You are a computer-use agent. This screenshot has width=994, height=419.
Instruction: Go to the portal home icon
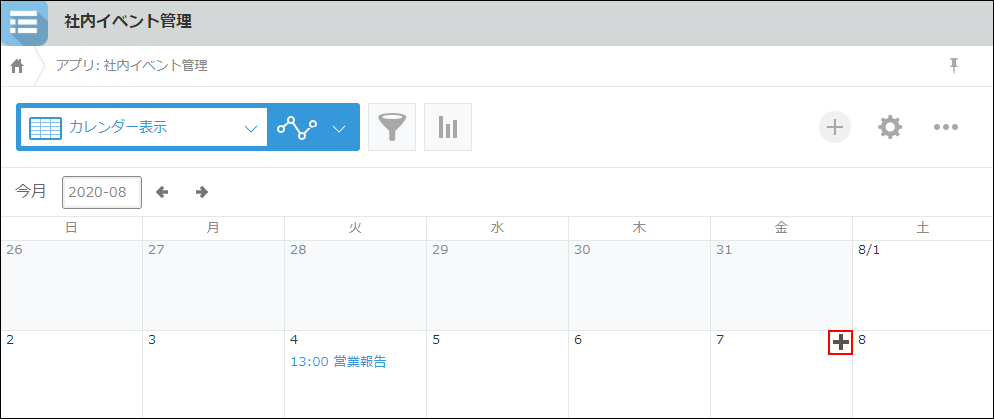(17, 66)
